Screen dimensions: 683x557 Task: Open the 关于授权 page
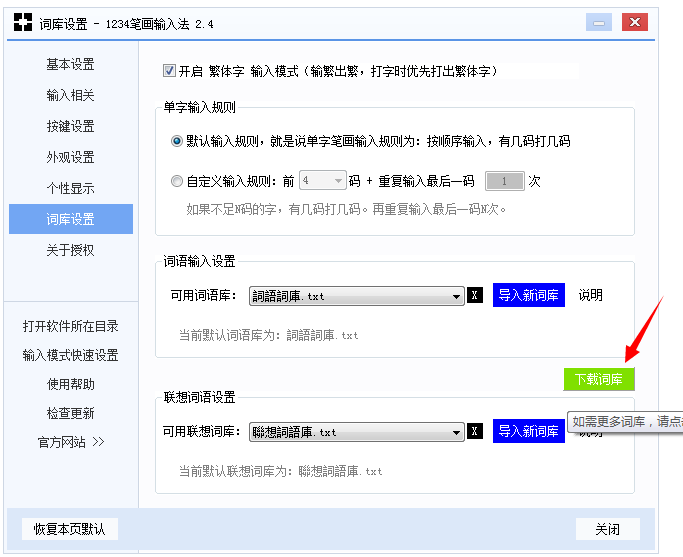click(70, 250)
